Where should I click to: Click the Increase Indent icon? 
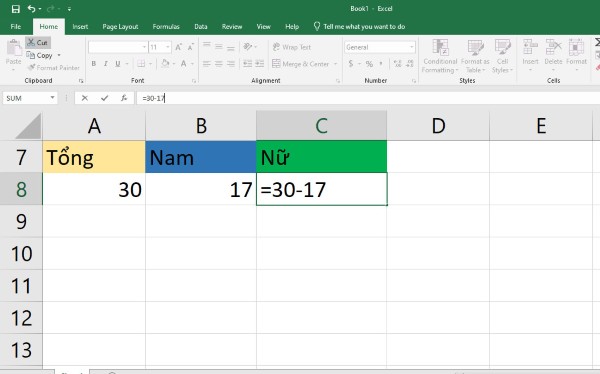pyautogui.click(x=260, y=64)
